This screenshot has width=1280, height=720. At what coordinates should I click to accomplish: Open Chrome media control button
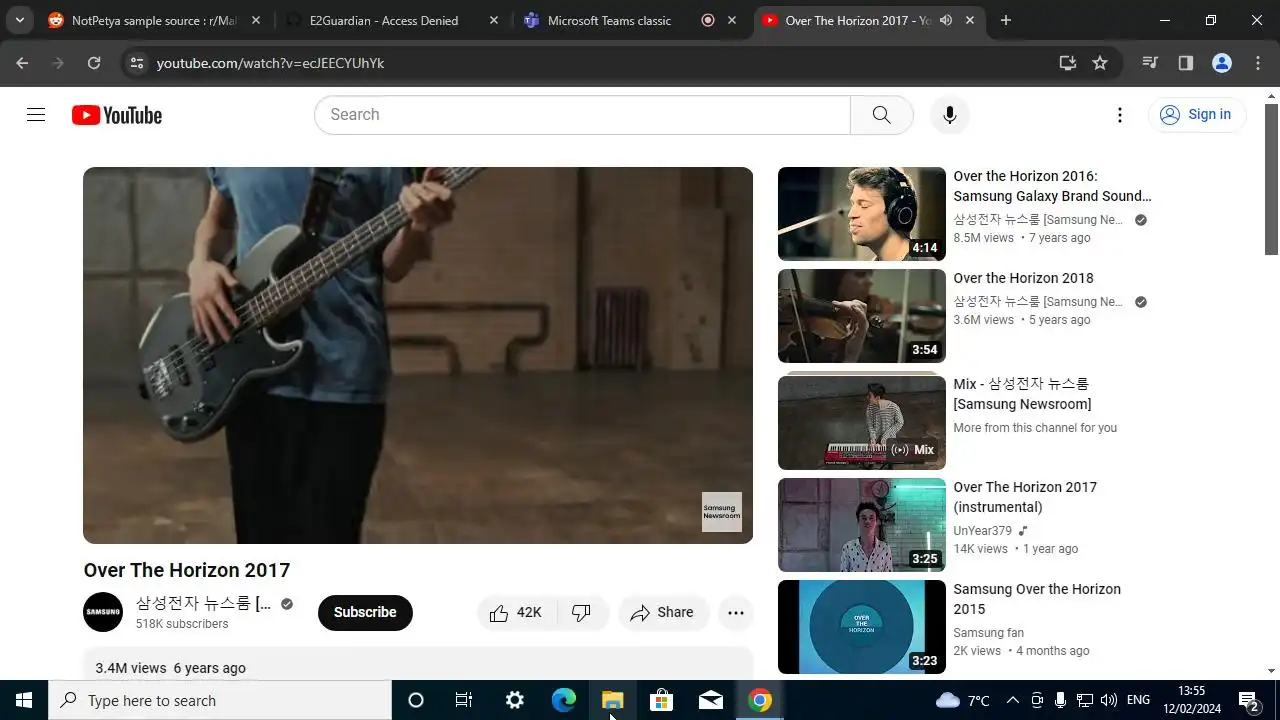(1150, 63)
